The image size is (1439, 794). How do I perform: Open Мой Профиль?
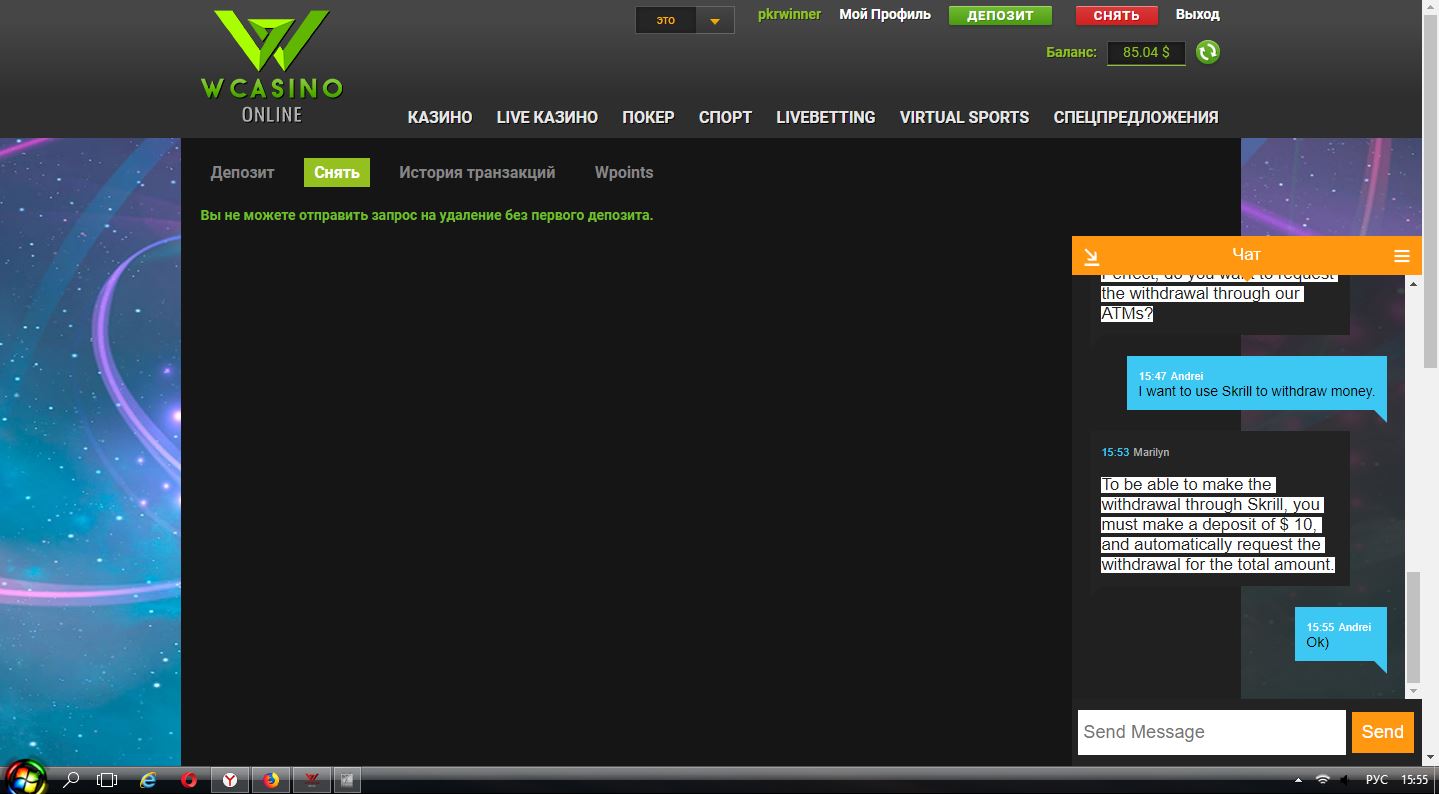coord(885,15)
